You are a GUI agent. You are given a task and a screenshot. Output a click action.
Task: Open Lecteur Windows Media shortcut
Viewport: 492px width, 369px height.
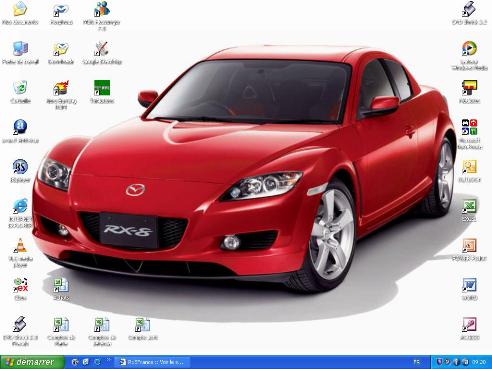[x=469, y=49]
